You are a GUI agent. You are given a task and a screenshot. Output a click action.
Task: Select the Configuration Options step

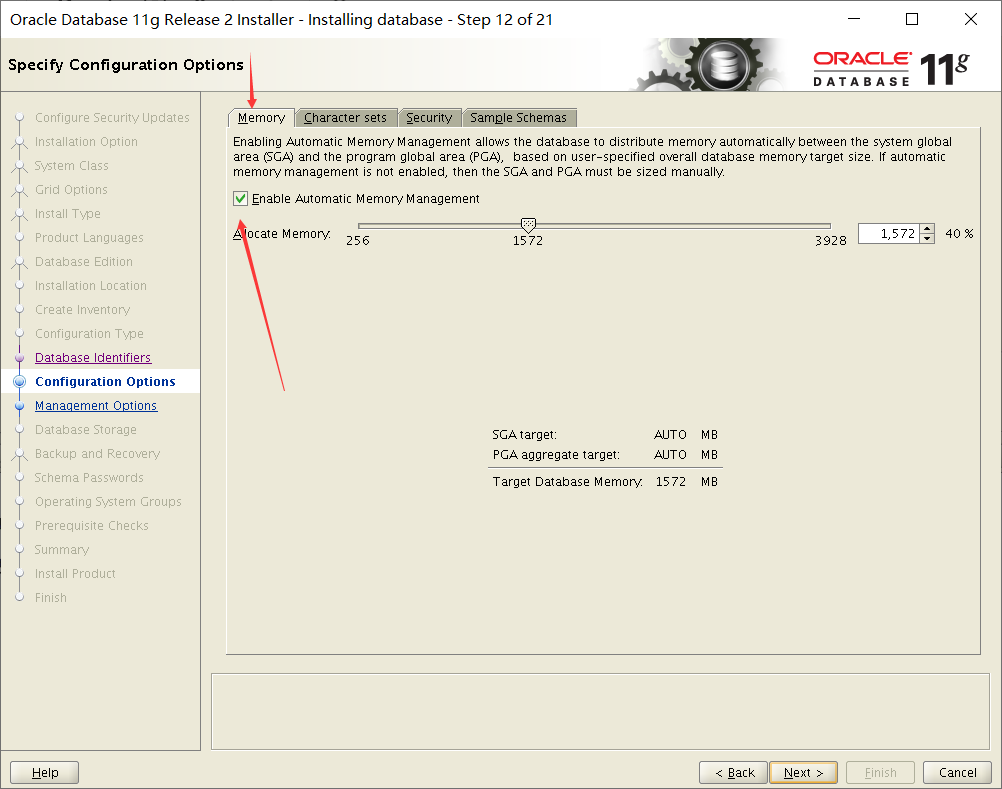point(105,381)
